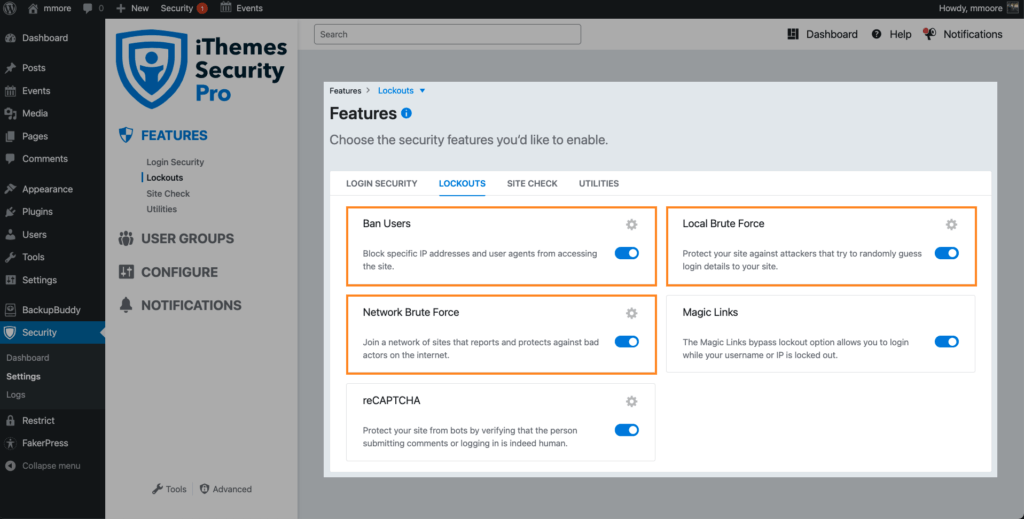Image resolution: width=1024 pixels, height=519 pixels.
Task: Collapse the WordPress admin menu
Action: 42,465
